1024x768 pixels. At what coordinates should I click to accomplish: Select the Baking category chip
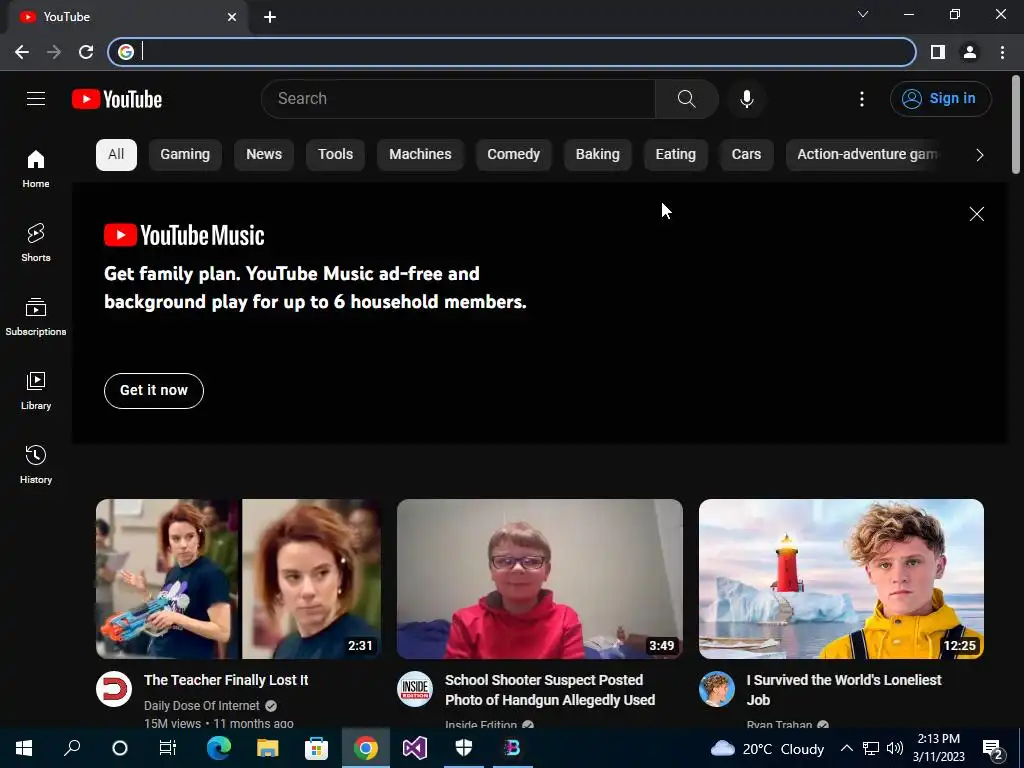click(x=598, y=155)
